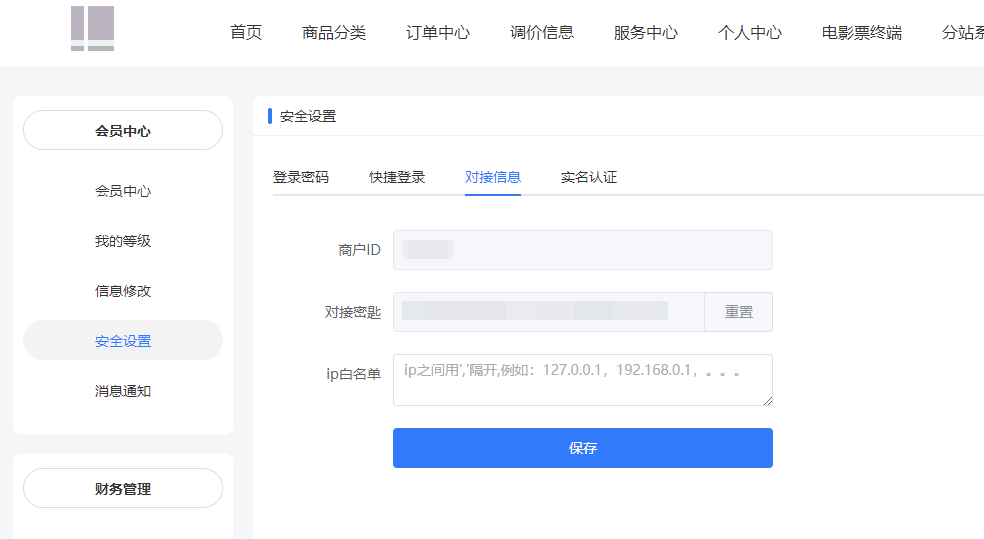The image size is (984, 539).
Task: Open 信息修改 in sidebar
Action: point(123,291)
